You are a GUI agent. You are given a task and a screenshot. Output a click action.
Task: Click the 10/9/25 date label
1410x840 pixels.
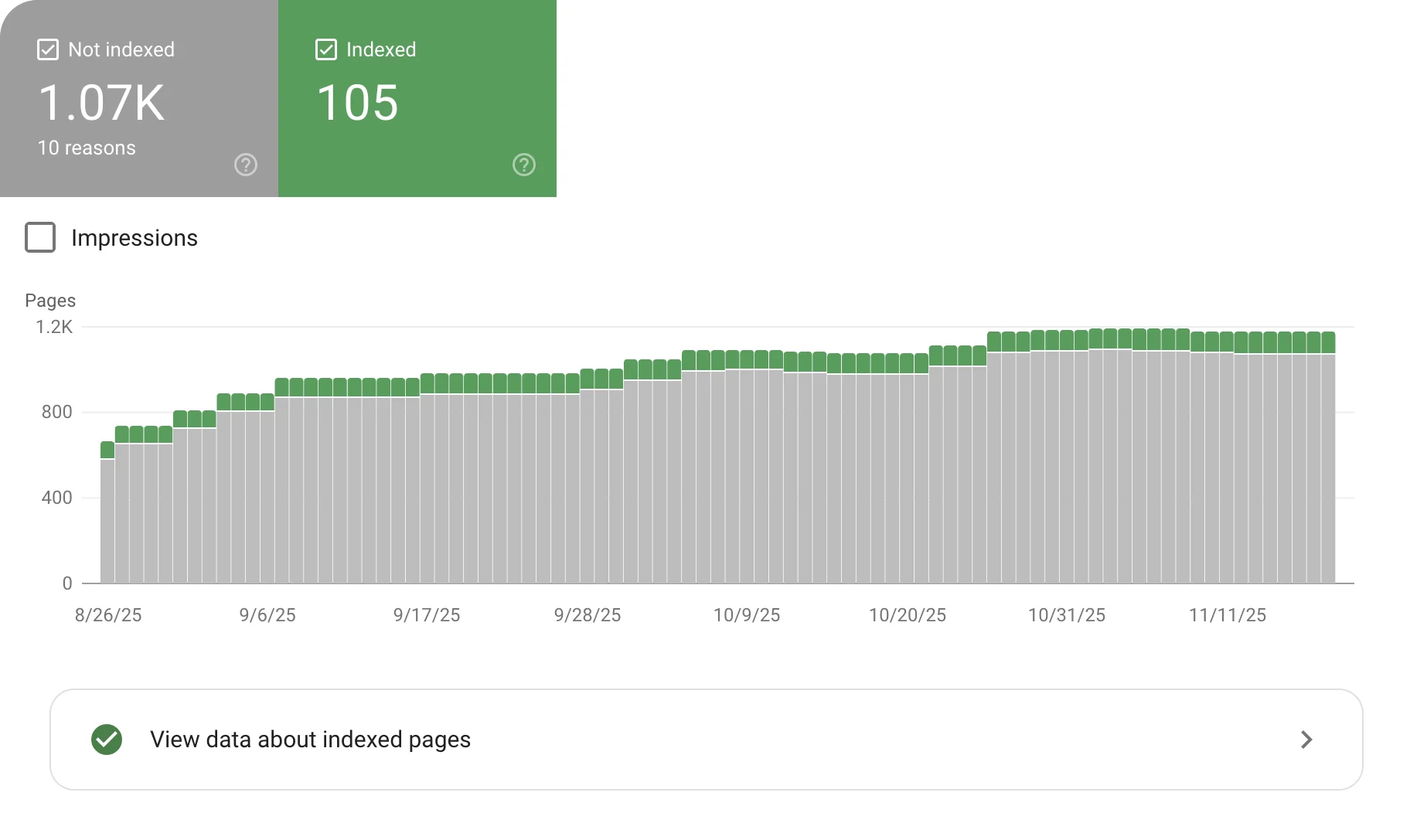[747, 615]
